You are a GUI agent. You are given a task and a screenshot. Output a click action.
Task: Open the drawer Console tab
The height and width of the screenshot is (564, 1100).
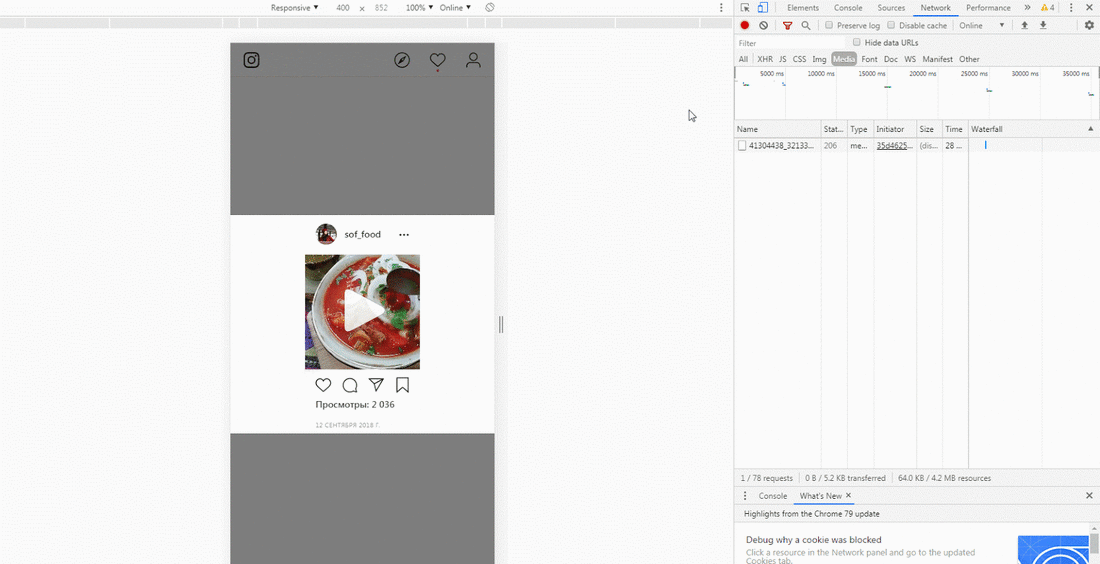pyautogui.click(x=772, y=495)
